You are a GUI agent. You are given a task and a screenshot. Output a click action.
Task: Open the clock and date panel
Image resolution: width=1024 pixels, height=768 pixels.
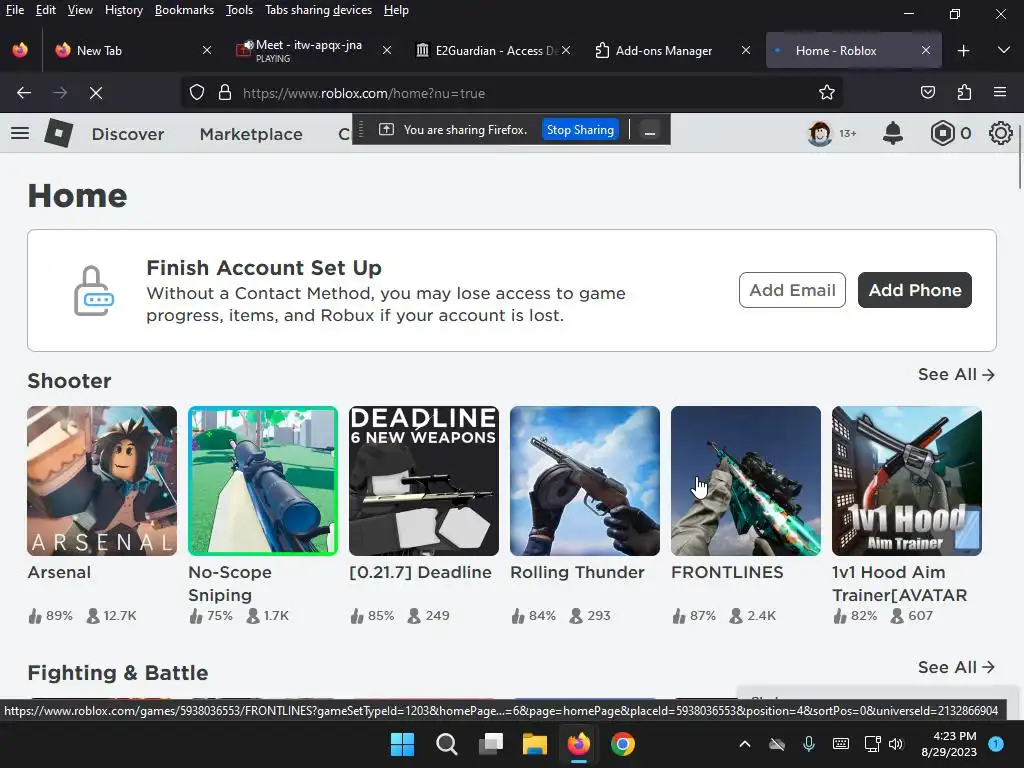(949, 744)
